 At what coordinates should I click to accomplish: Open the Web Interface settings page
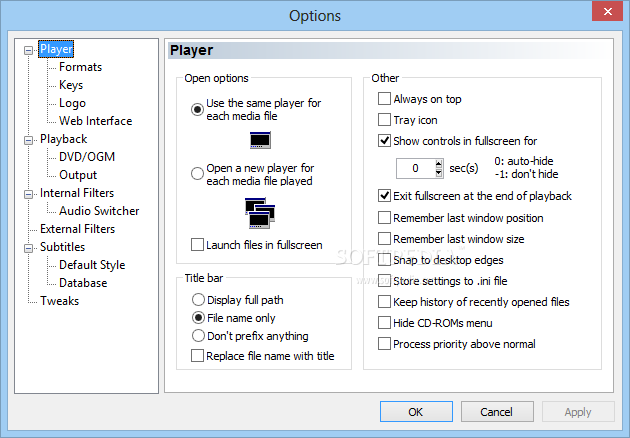click(x=96, y=121)
